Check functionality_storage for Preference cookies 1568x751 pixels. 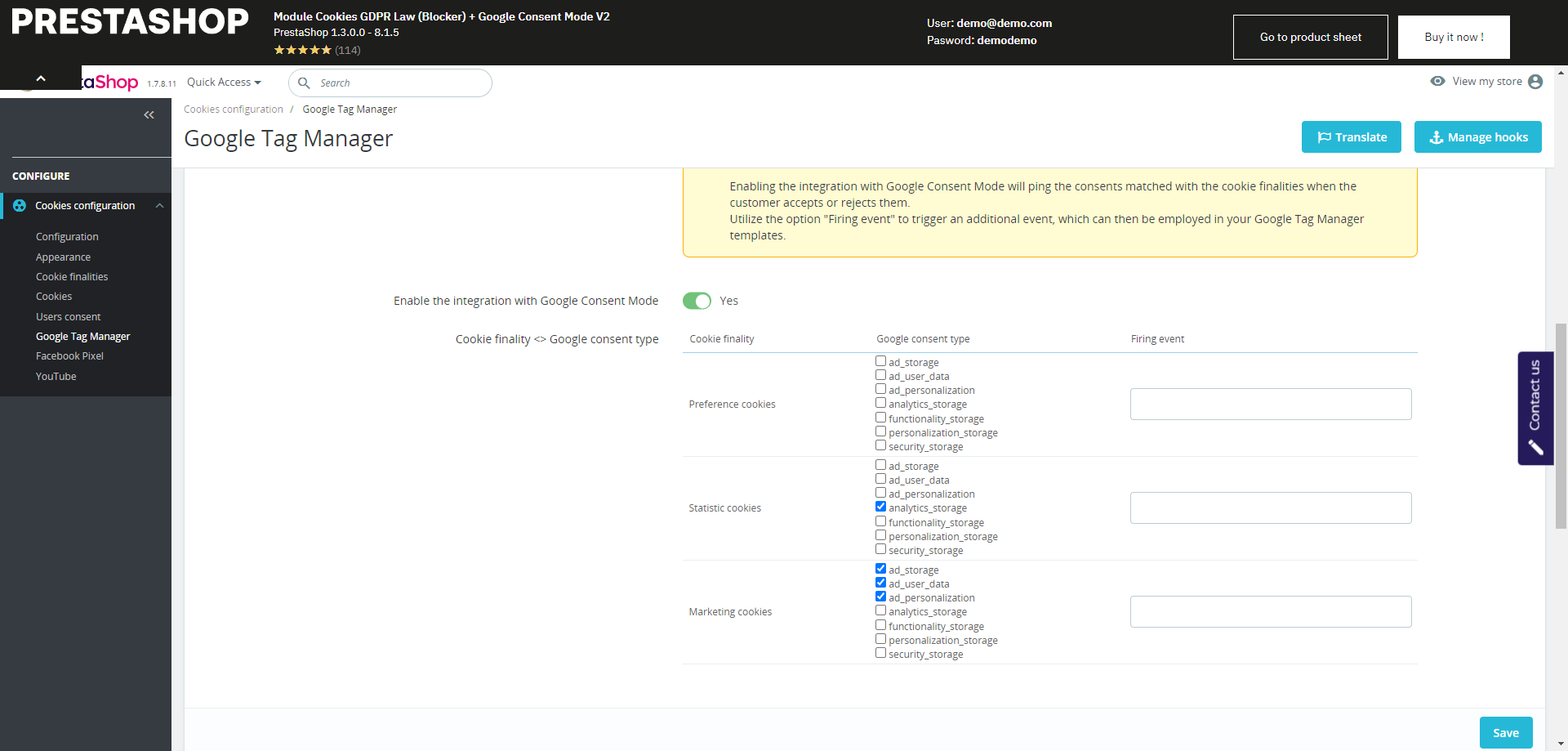tap(880, 418)
